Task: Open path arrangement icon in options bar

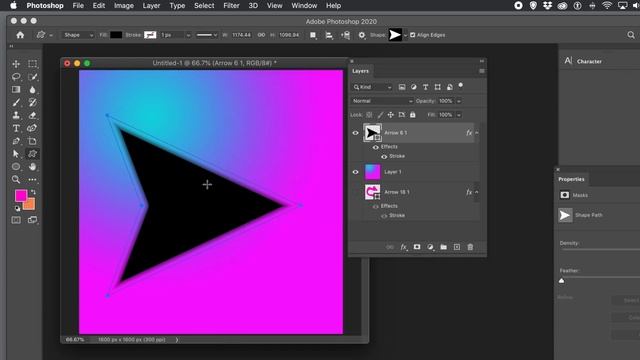Action: click(345, 36)
